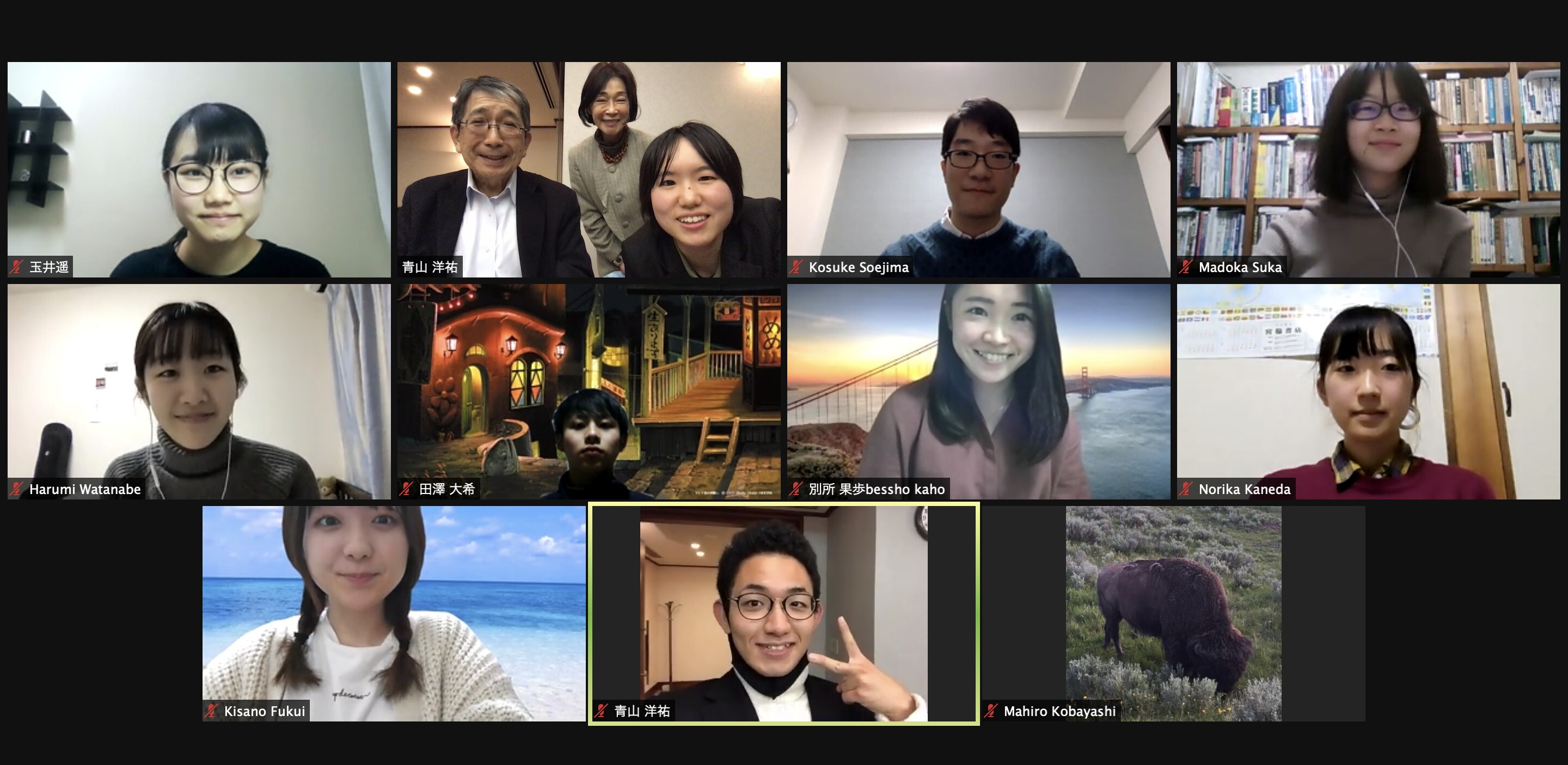Click Mahiro Kobayashi's muted microphone icon
Image resolution: width=1568 pixels, height=765 pixels.
991,711
